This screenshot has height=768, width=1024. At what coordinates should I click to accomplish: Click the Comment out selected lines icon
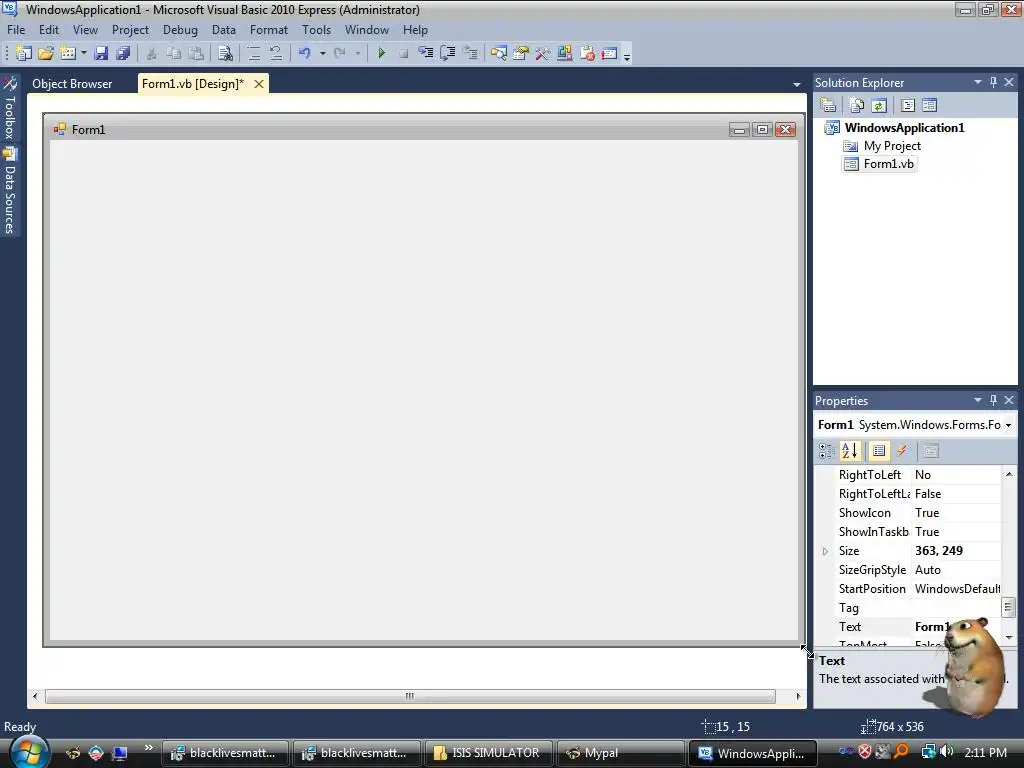[253, 54]
